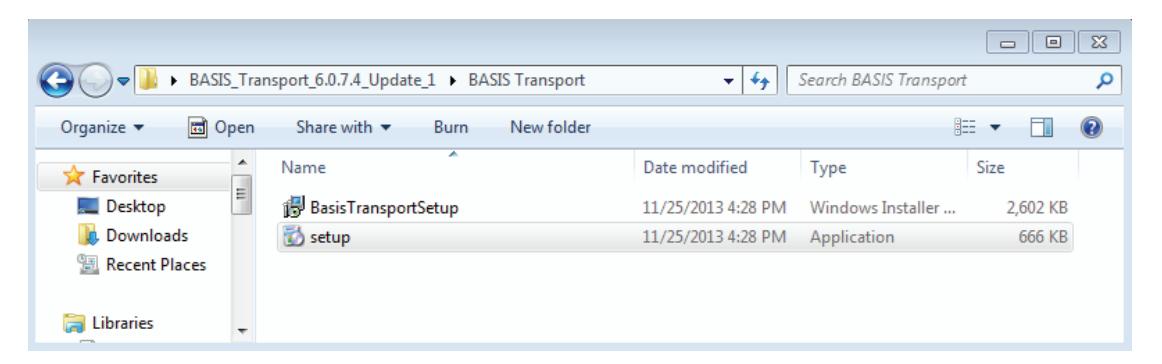This screenshot has height=364, width=1162.
Task: Click the Burn toolbar item
Action: click(451, 128)
